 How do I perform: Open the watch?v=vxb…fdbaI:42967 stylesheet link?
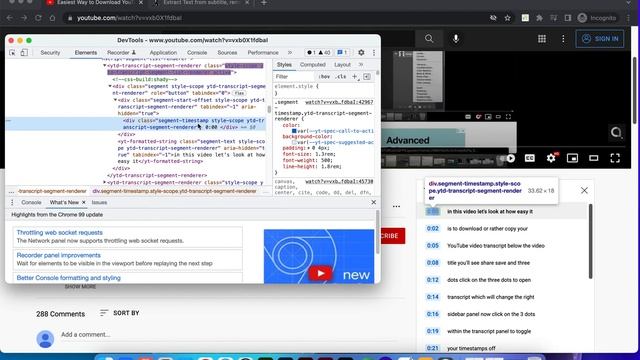339,102
